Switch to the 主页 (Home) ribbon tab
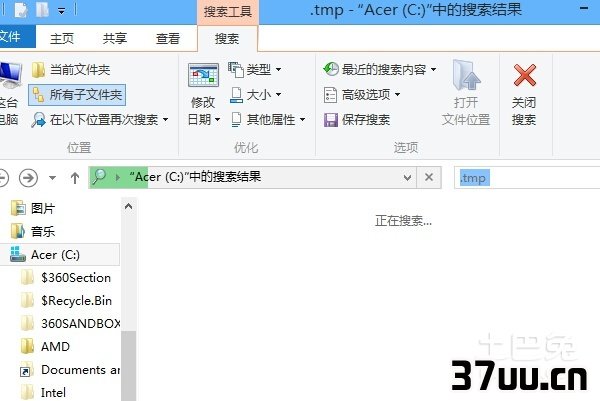The image size is (600, 401). tap(62, 38)
